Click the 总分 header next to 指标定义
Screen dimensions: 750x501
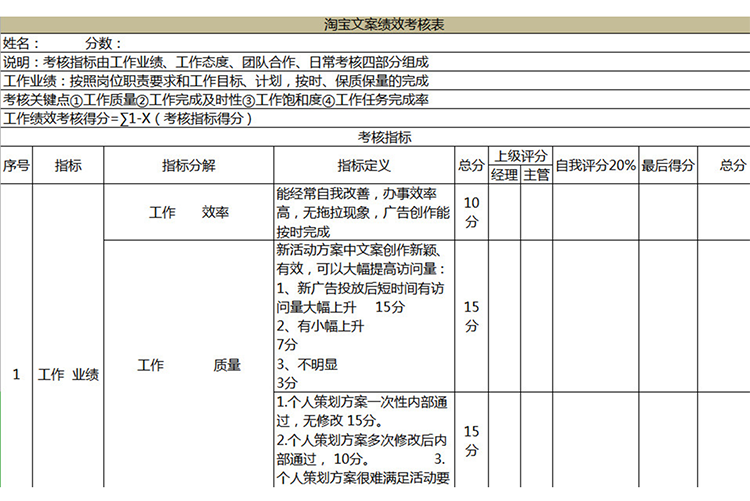[x=471, y=166]
